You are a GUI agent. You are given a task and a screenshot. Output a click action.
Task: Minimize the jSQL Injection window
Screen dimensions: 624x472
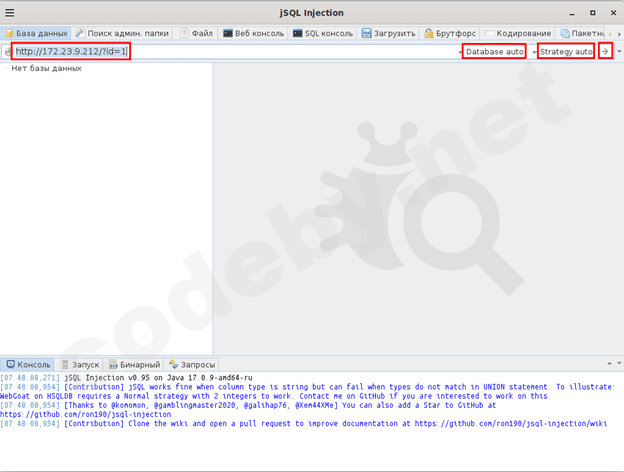coord(572,13)
